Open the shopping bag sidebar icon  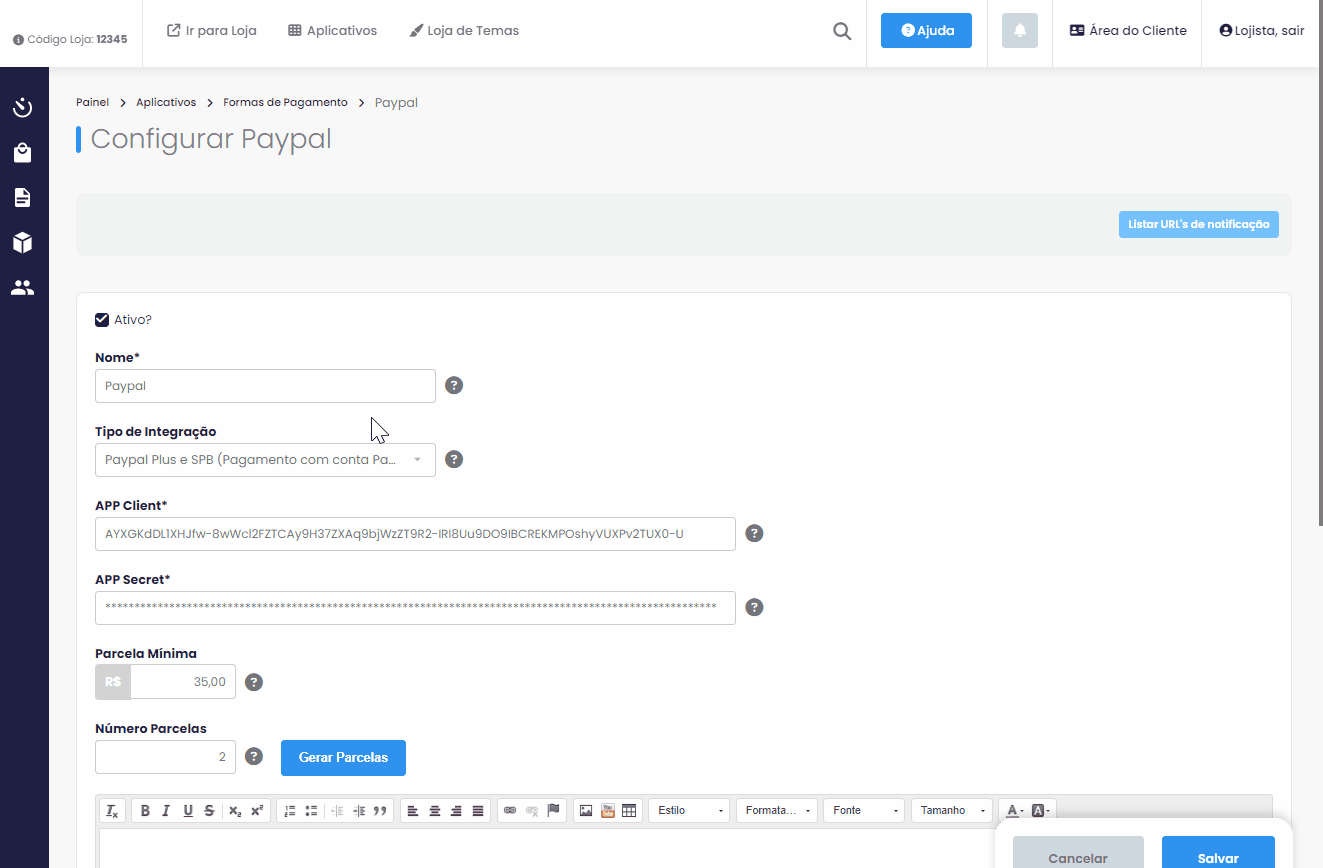click(x=22, y=153)
